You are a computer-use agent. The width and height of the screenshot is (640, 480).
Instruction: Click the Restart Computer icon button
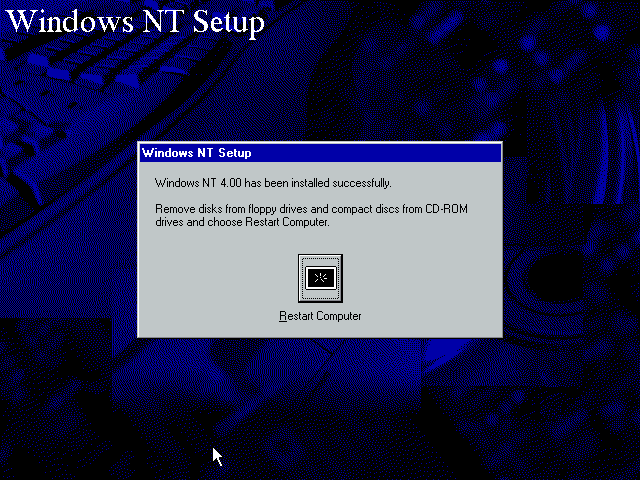(x=320, y=278)
